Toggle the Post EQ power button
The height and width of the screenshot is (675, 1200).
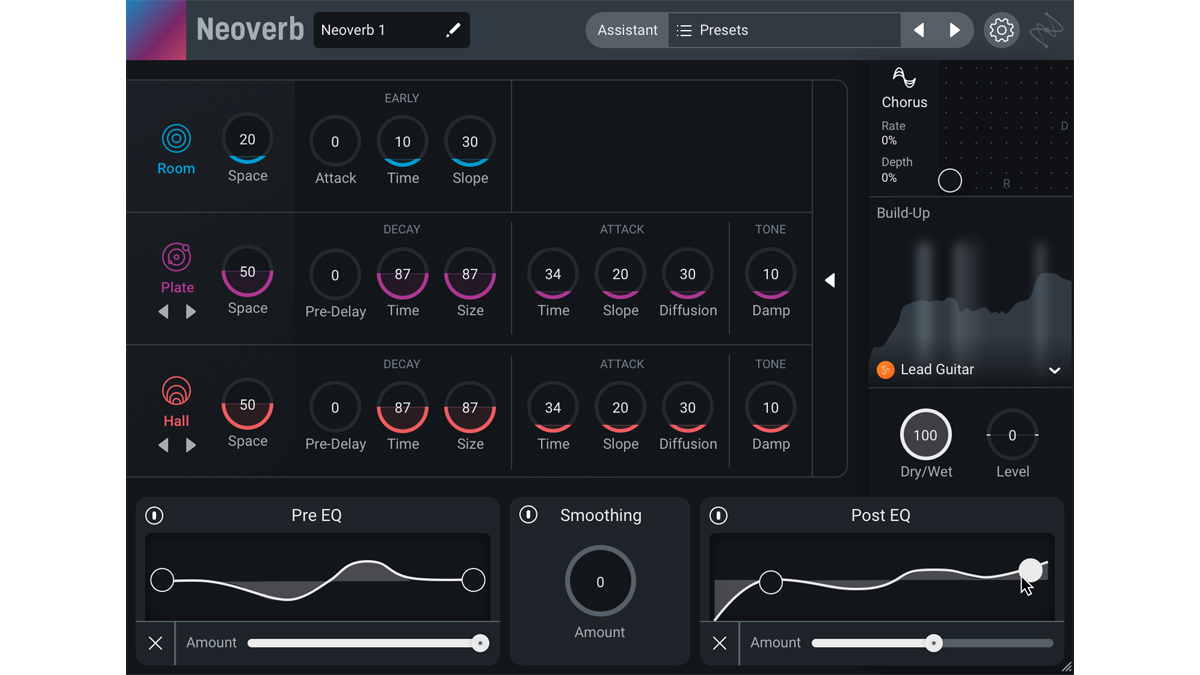718,515
